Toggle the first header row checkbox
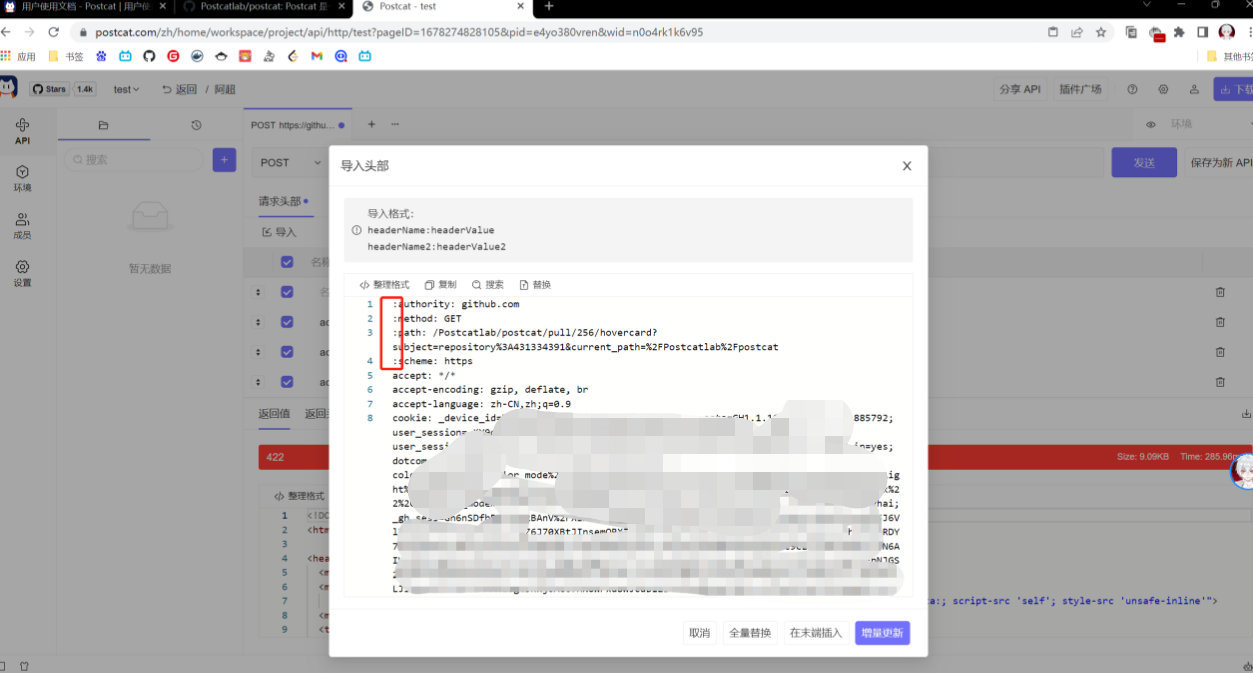The height and width of the screenshot is (673, 1253). (287, 292)
